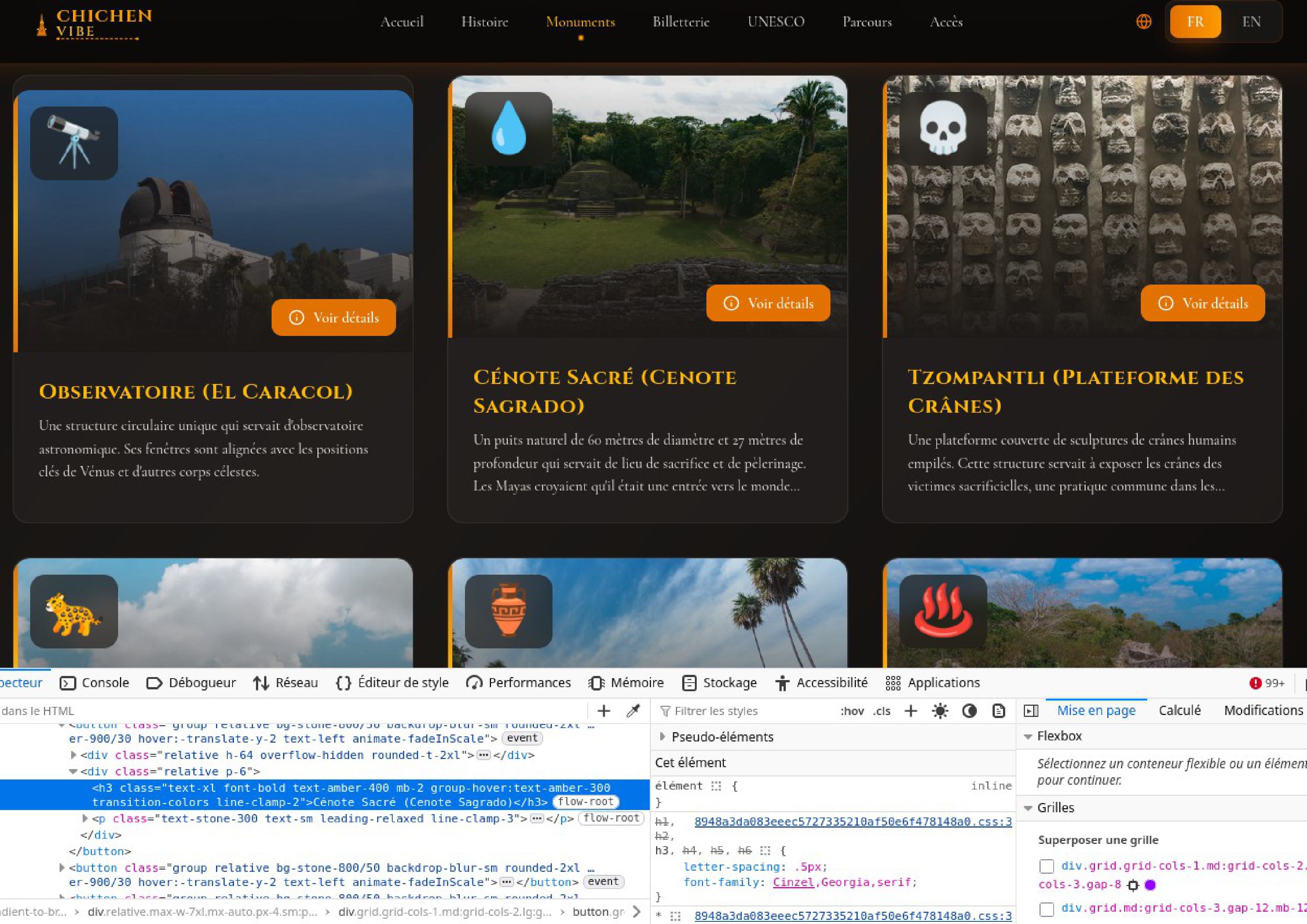Click the globe language icon in header

[x=1144, y=22]
